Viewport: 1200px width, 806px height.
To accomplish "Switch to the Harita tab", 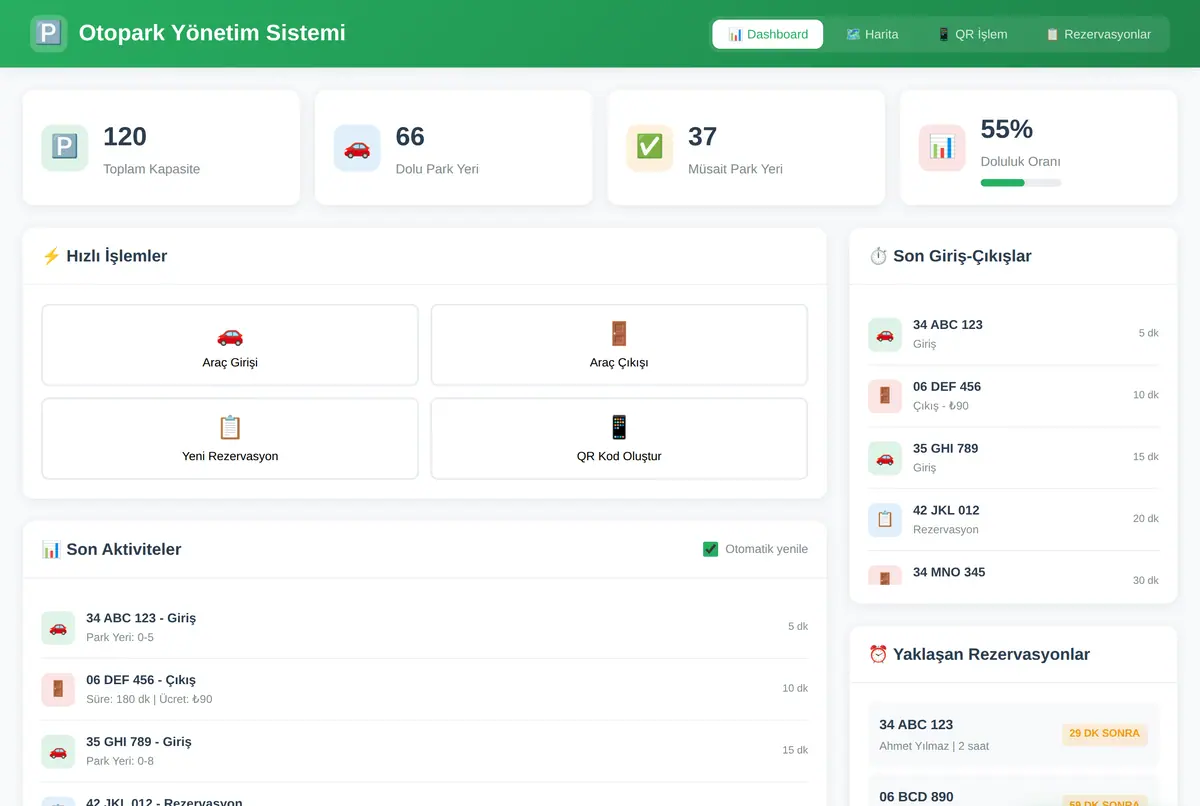I will (872, 34).
